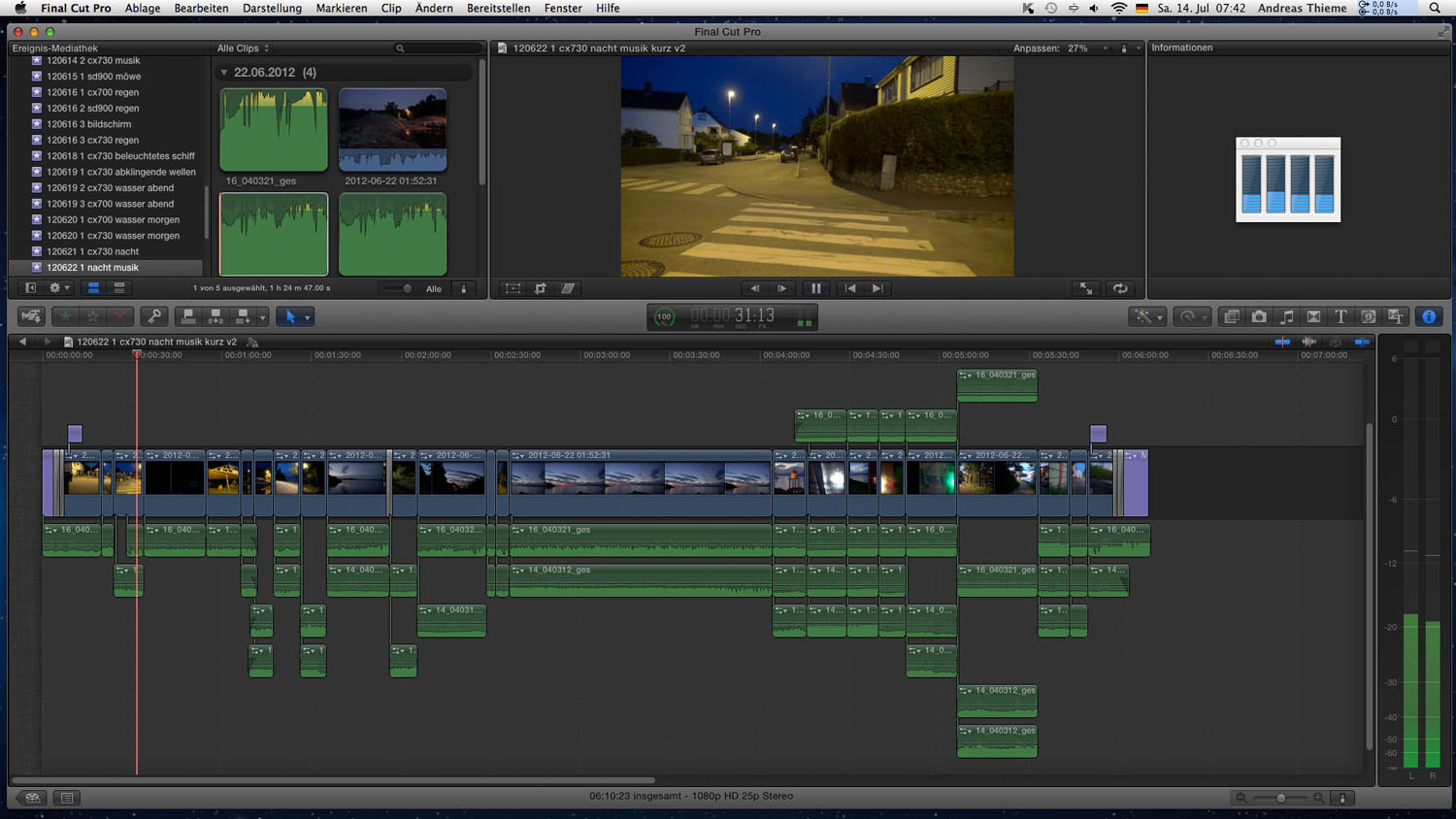
Task: Reject selection with the red X
Action: coord(119,316)
